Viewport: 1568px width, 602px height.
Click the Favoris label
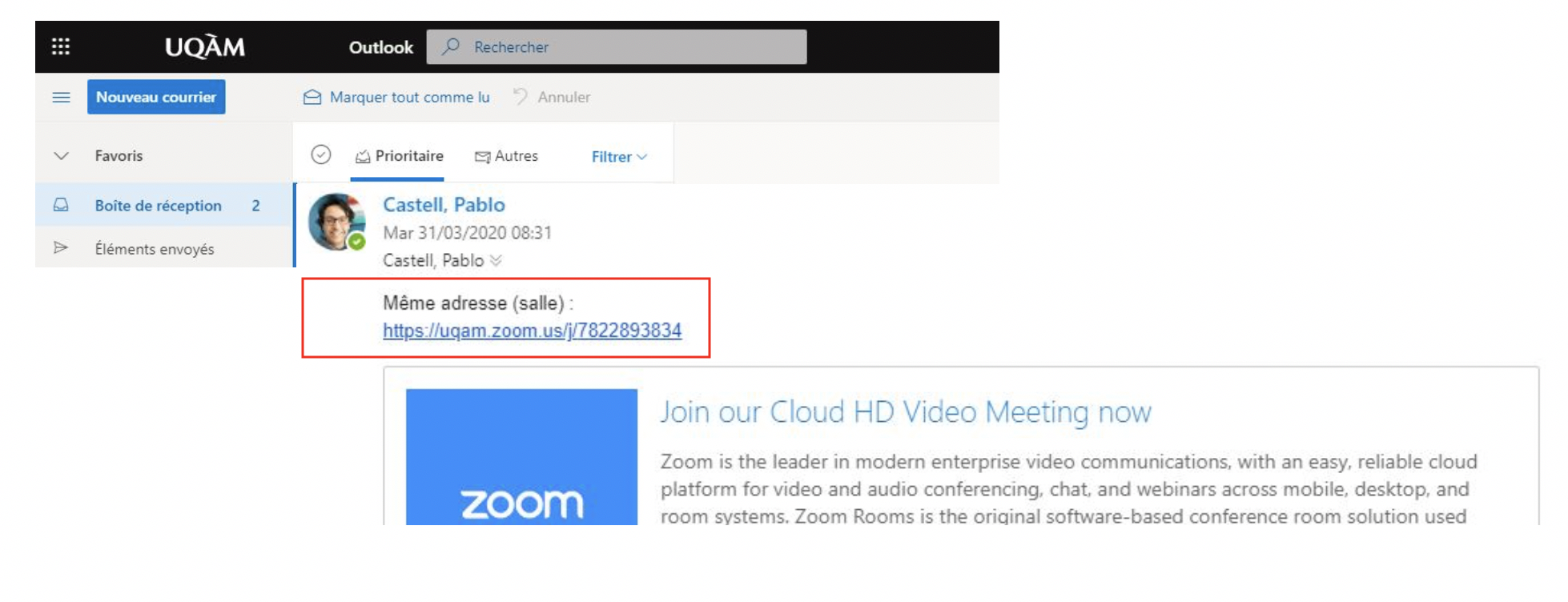[119, 155]
